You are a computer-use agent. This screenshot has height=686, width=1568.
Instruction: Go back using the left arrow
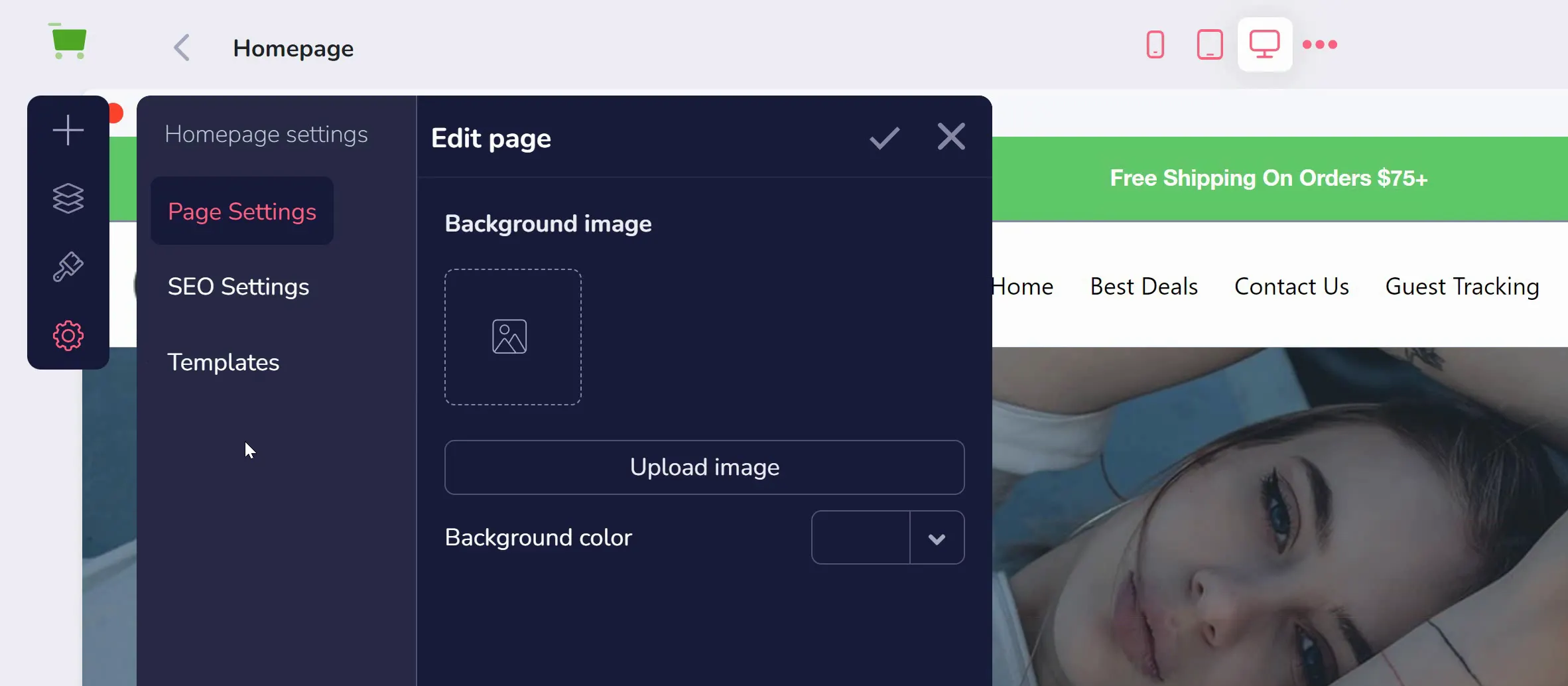pyautogui.click(x=182, y=48)
